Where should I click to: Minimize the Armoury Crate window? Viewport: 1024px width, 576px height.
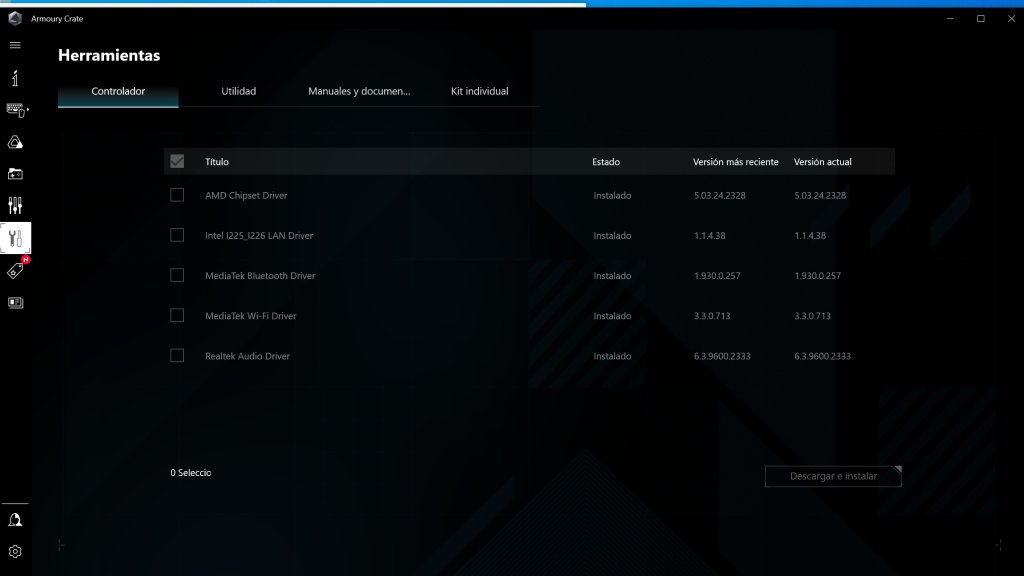pyautogui.click(x=950, y=18)
